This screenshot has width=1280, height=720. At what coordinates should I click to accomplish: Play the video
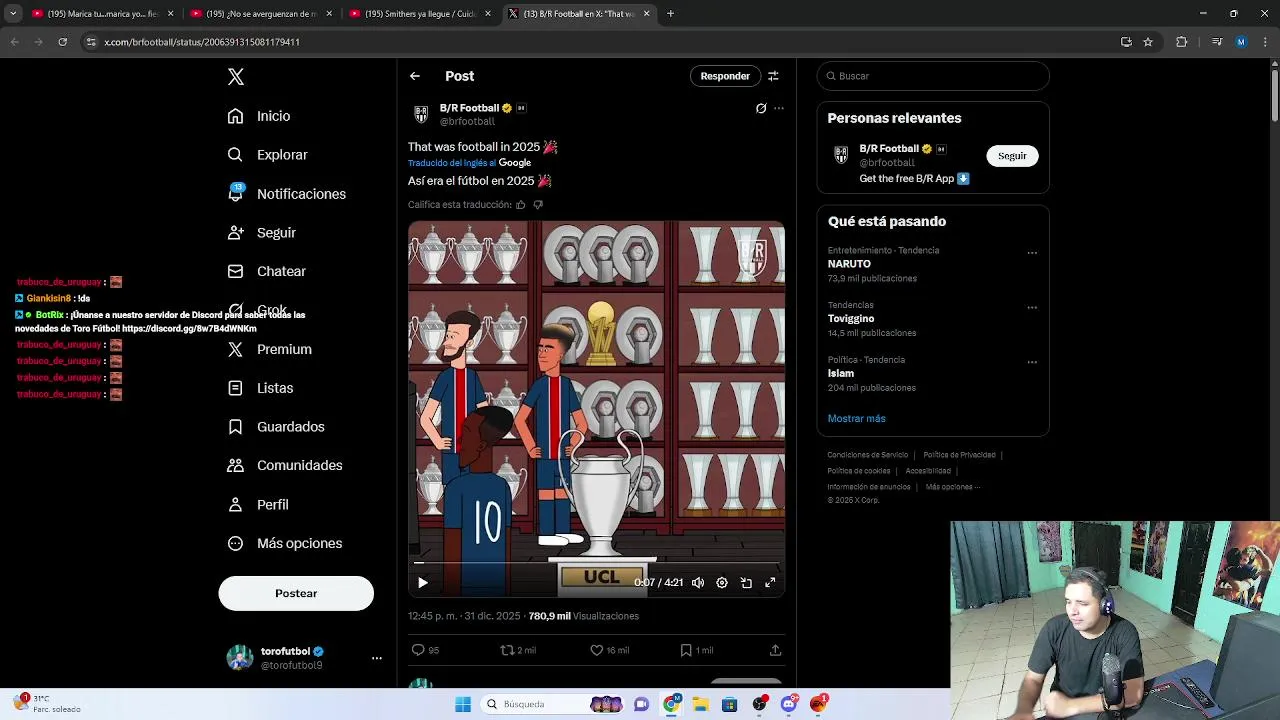[423, 583]
